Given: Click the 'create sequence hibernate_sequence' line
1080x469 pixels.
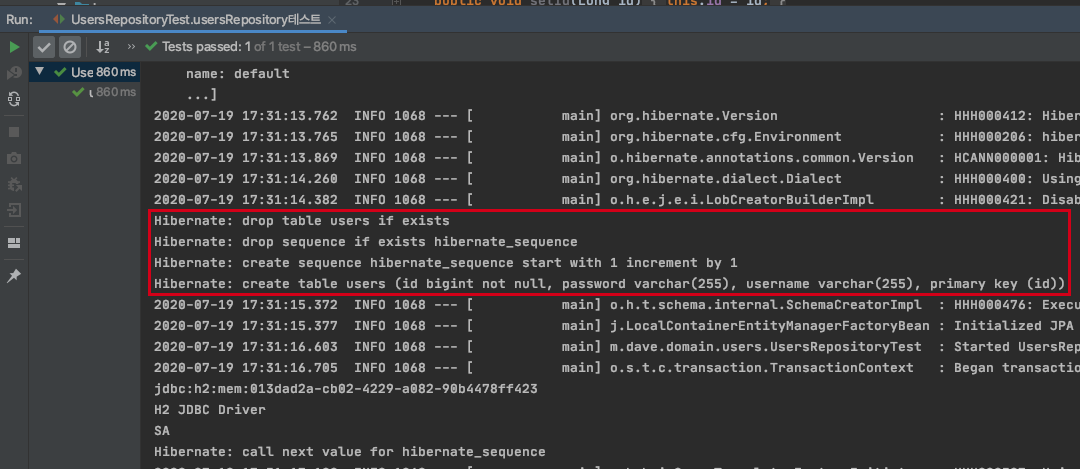Looking at the screenshot, I should click(446, 262).
